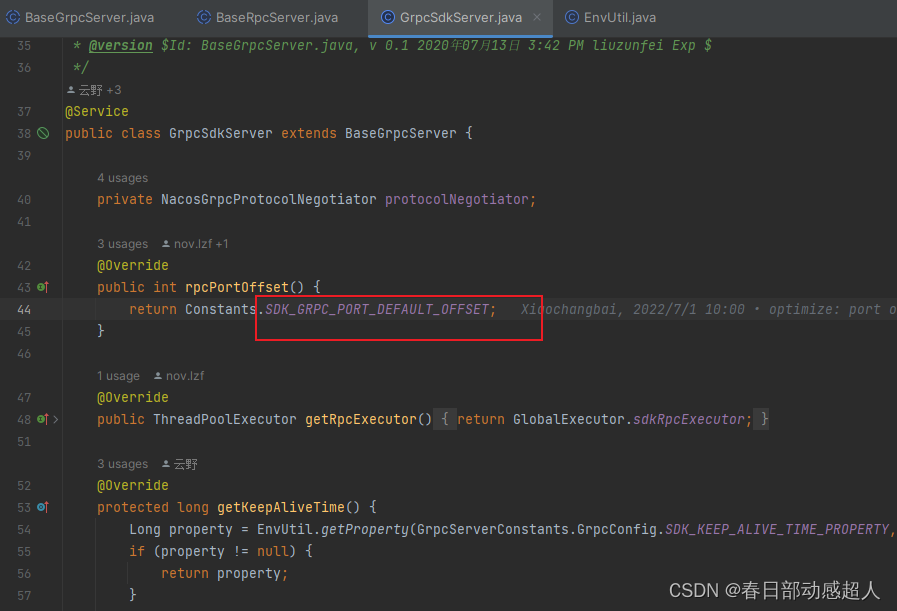Click the @Override annotation on line 42
The width and height of the screenshot is (897, 611).
point(133,265)
